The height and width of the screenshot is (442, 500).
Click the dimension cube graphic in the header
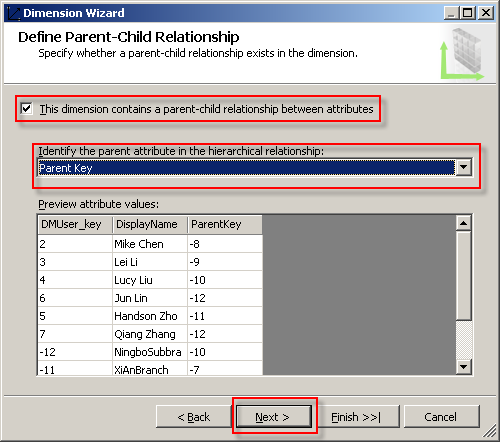coord(462,54)
